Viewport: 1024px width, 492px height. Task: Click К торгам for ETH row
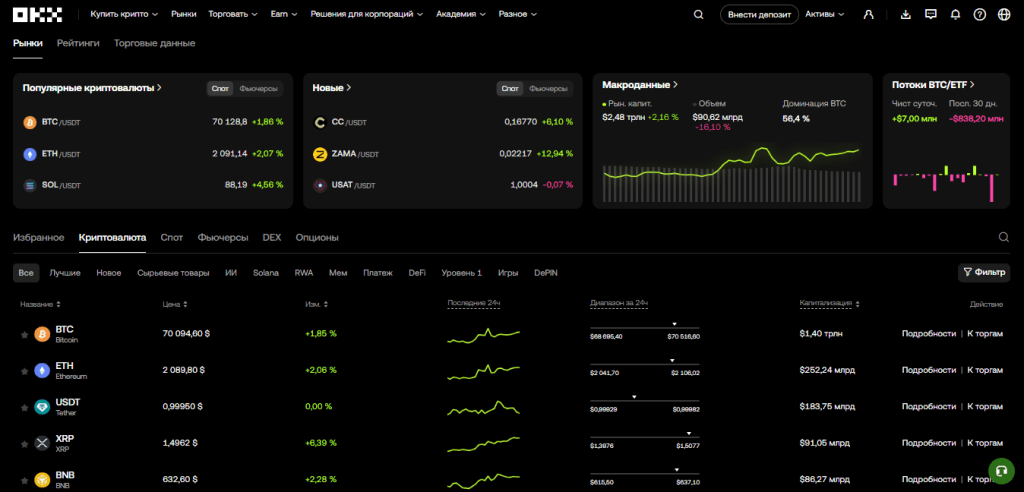click(985, 370)
